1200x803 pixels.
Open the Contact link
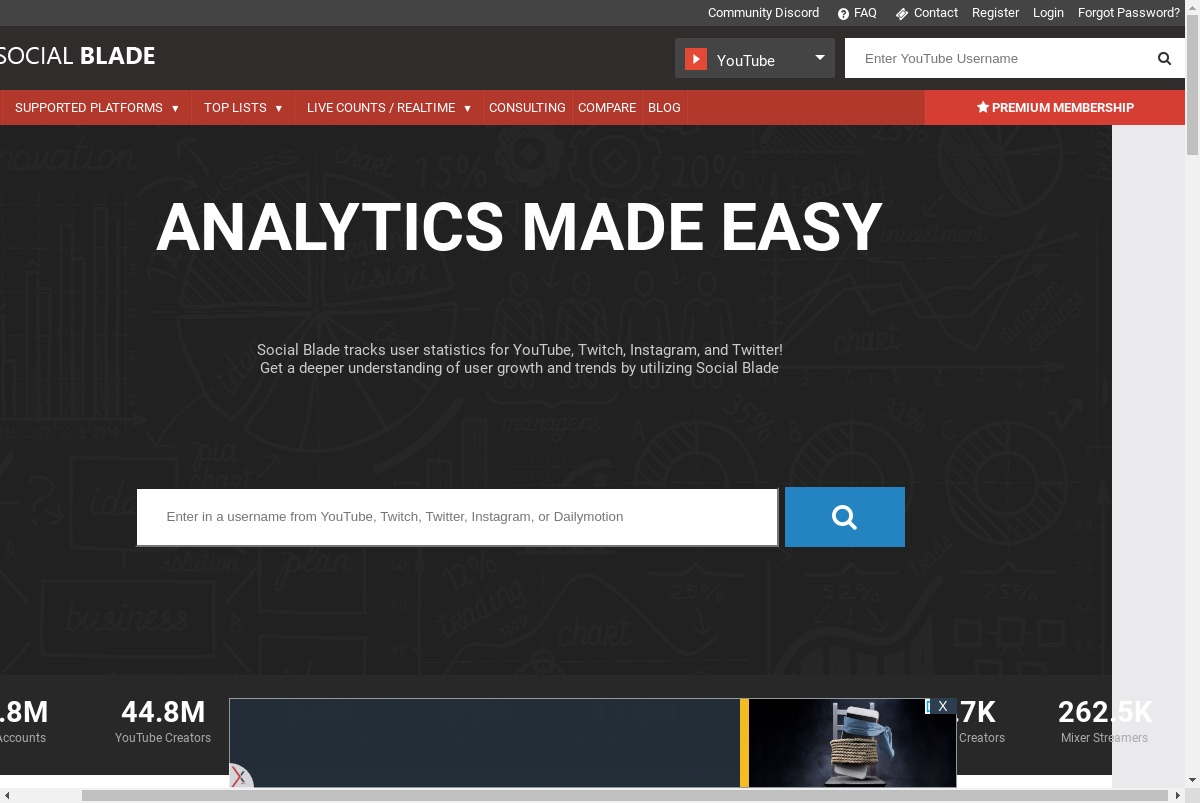click(x=936, y=13)
